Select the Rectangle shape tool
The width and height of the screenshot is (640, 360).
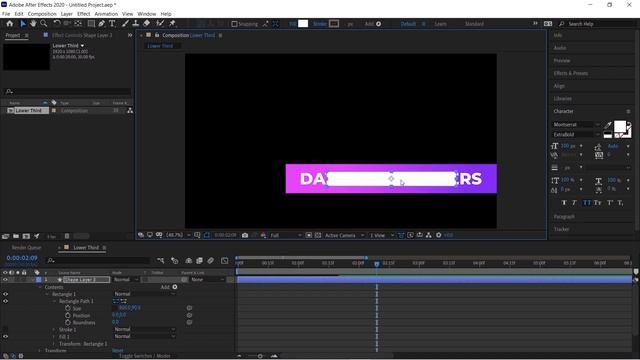click(x=91, y=24)
